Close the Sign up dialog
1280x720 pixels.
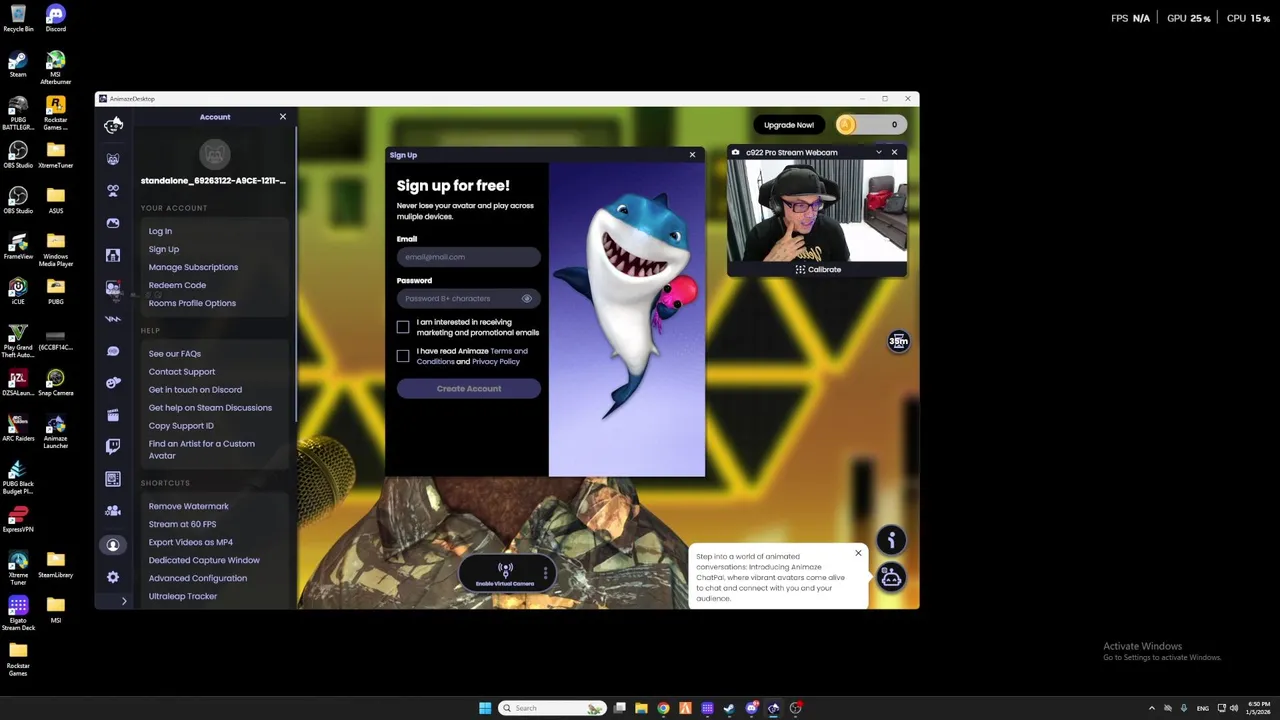click(x=692, y=155)
